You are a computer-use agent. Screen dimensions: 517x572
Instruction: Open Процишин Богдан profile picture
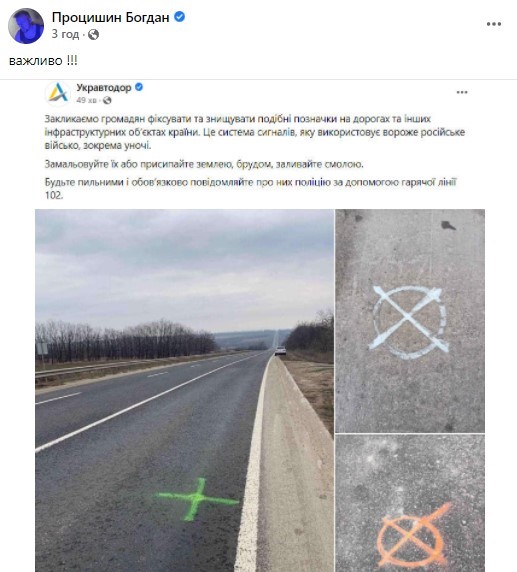click(x=26, y=26)
